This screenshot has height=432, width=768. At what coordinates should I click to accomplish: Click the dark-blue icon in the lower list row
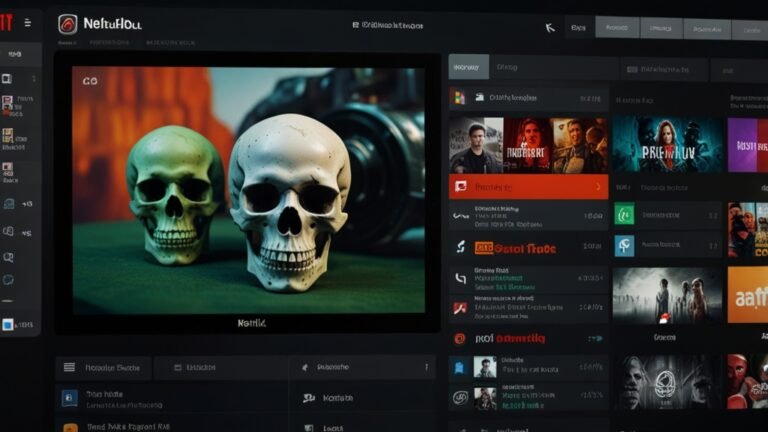point(69,398)
